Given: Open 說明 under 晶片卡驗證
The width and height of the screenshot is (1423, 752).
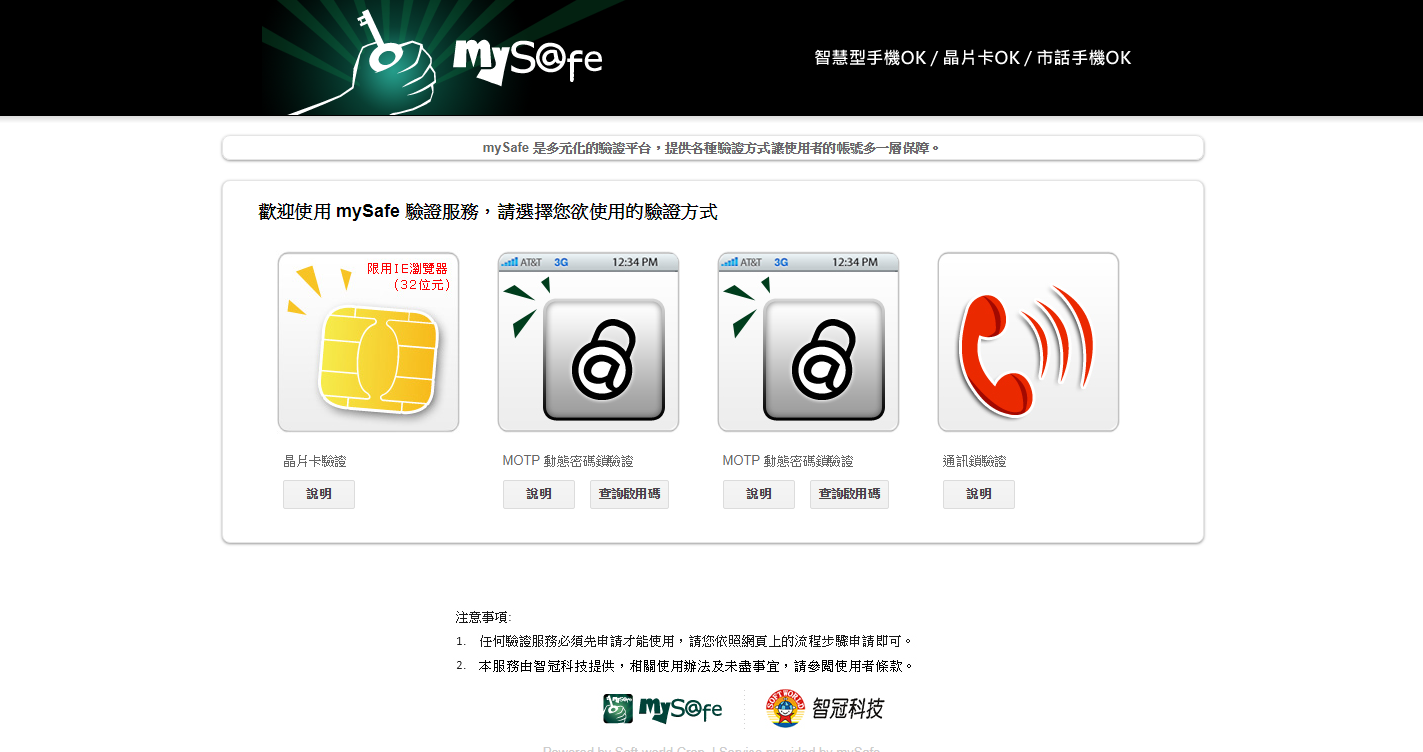Looking at the screenshot, I should (x=319, y=494).
